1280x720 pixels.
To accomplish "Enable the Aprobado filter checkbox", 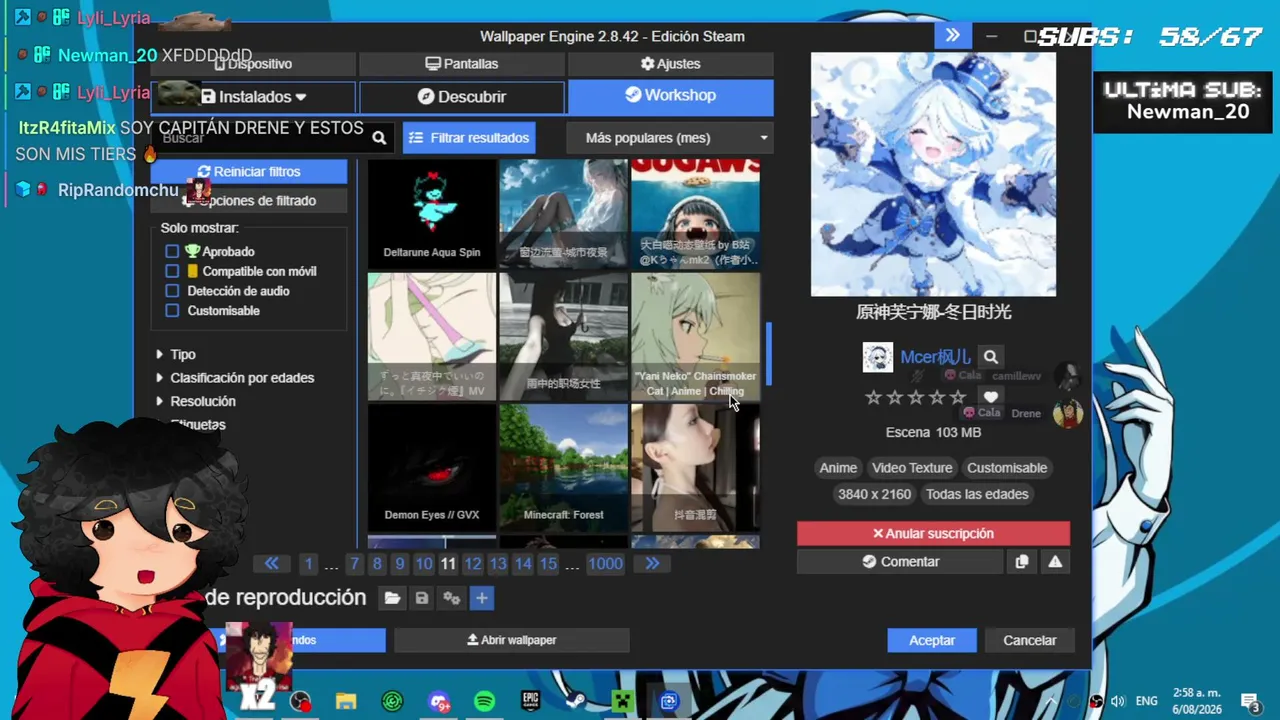I will click(172, 252).
